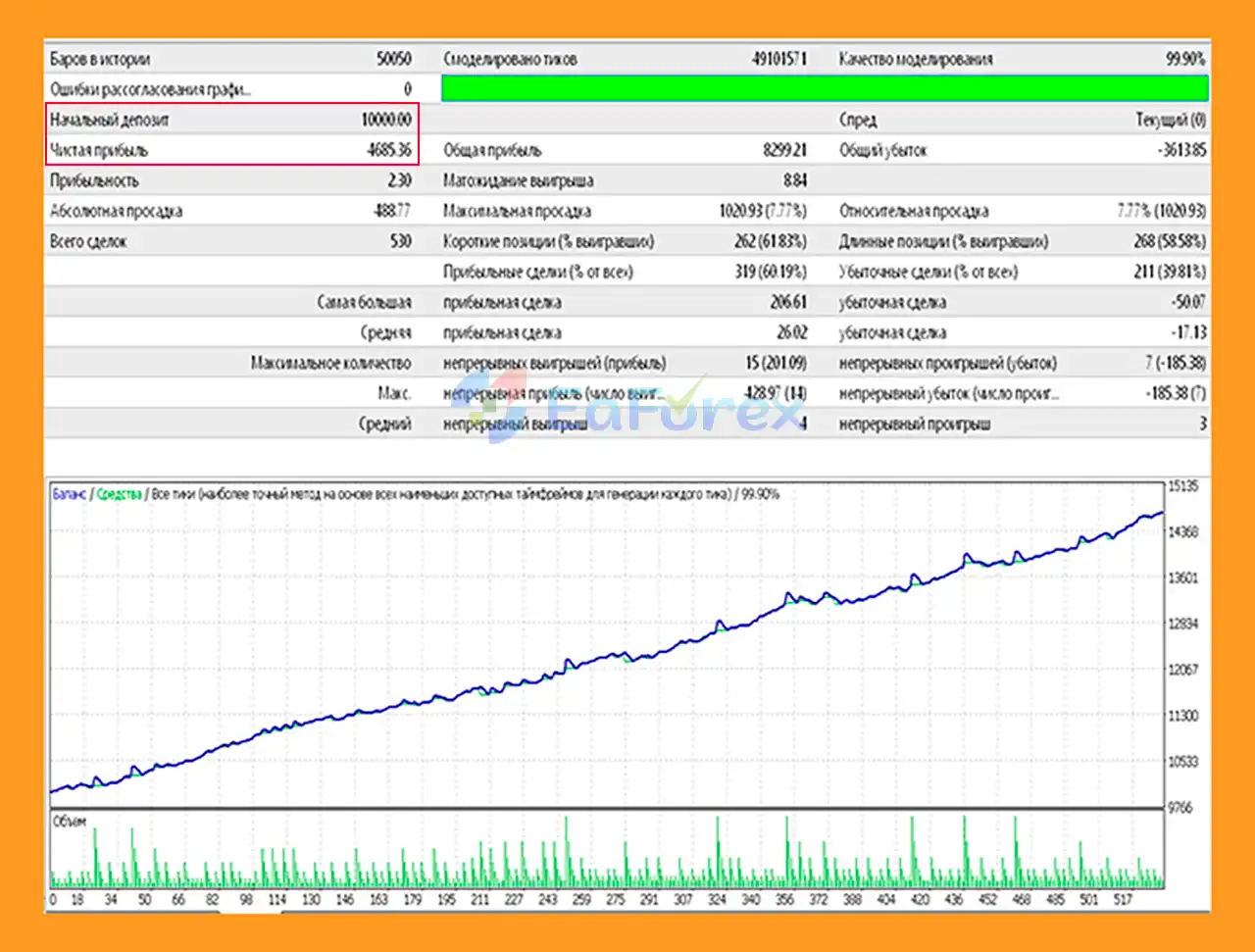Click the Объем volume panel label
The image size is (1255, 952).
[70, 822]
